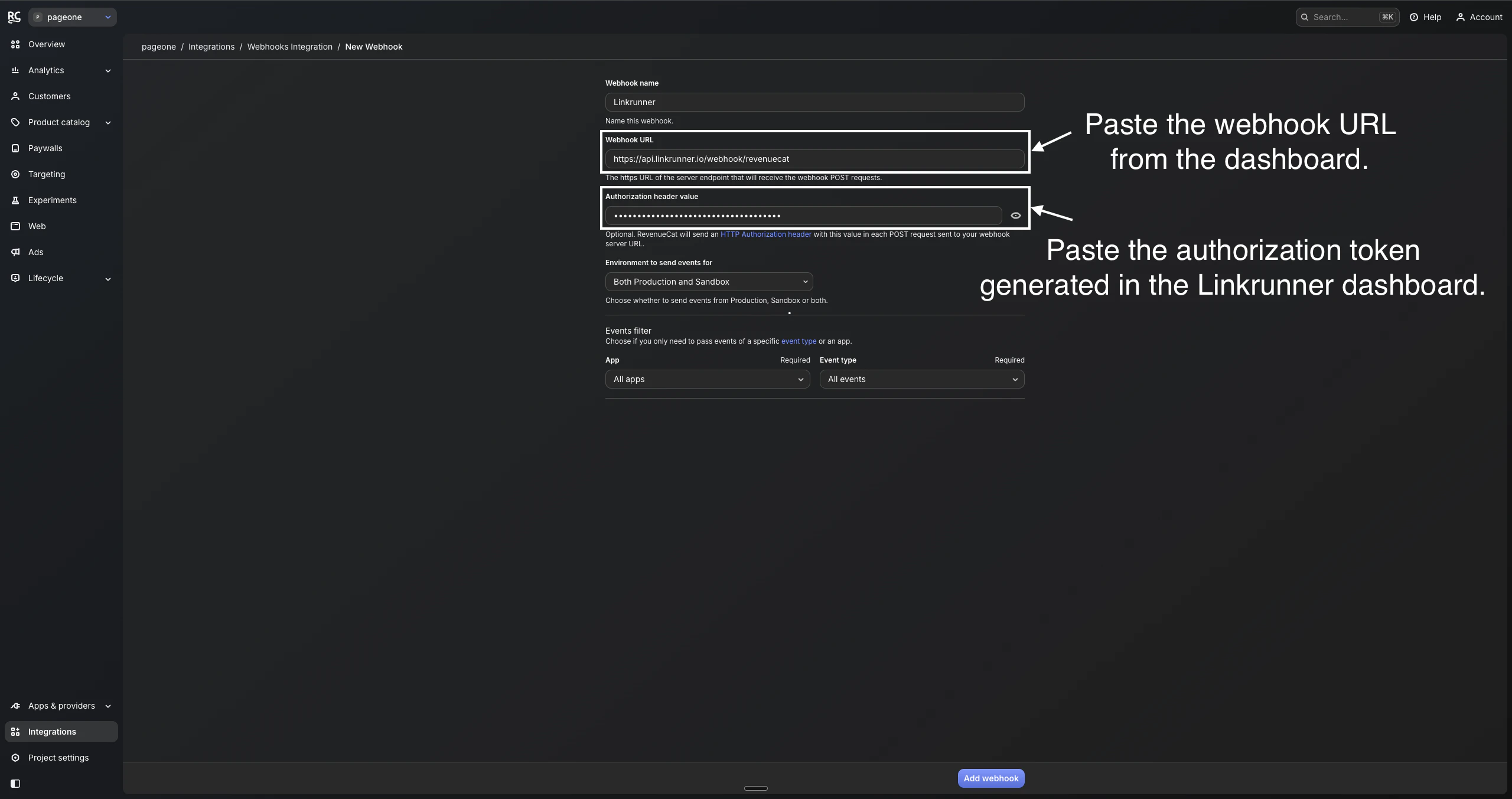This screenshot has height=799, width=1512.
Task: Open the Event type dropdown
Action: coord(922,379)
